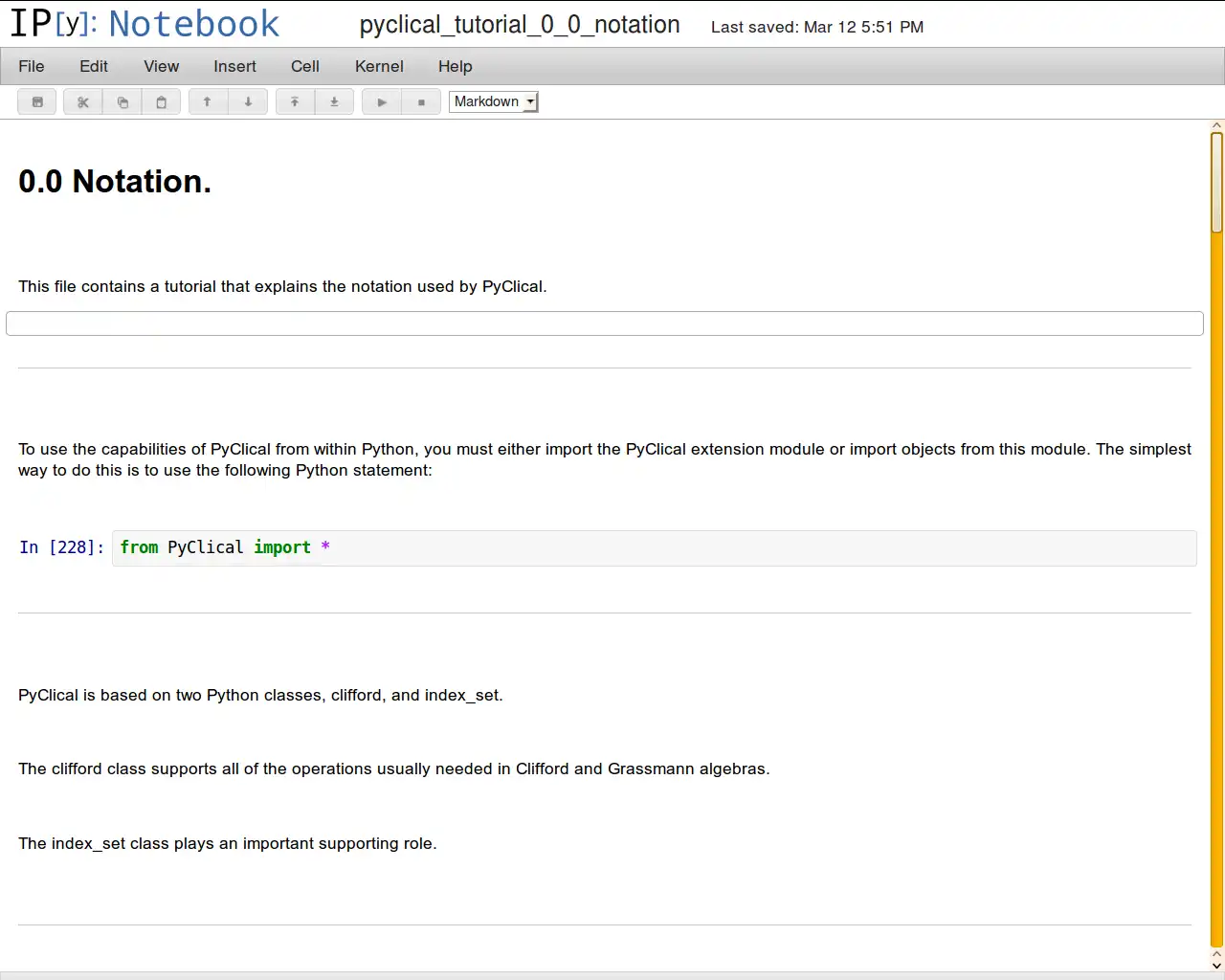Open the Kernel menu
The width and height of the screenshot is (1225, 980).
[x=379, y=66]
